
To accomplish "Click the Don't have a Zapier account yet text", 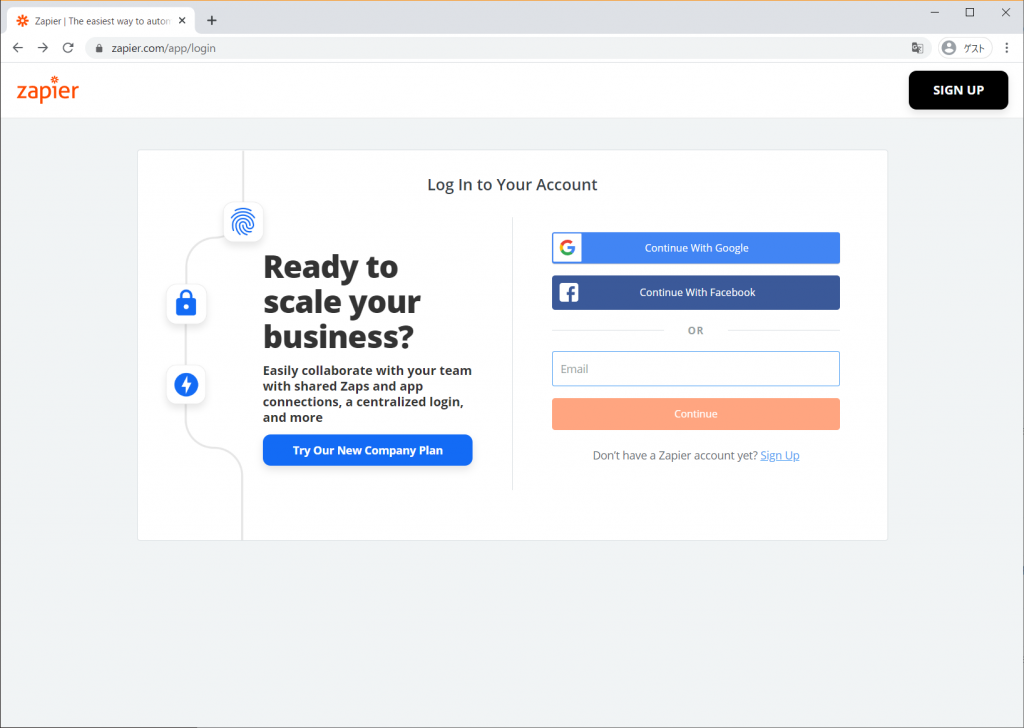I will (675, 456).
